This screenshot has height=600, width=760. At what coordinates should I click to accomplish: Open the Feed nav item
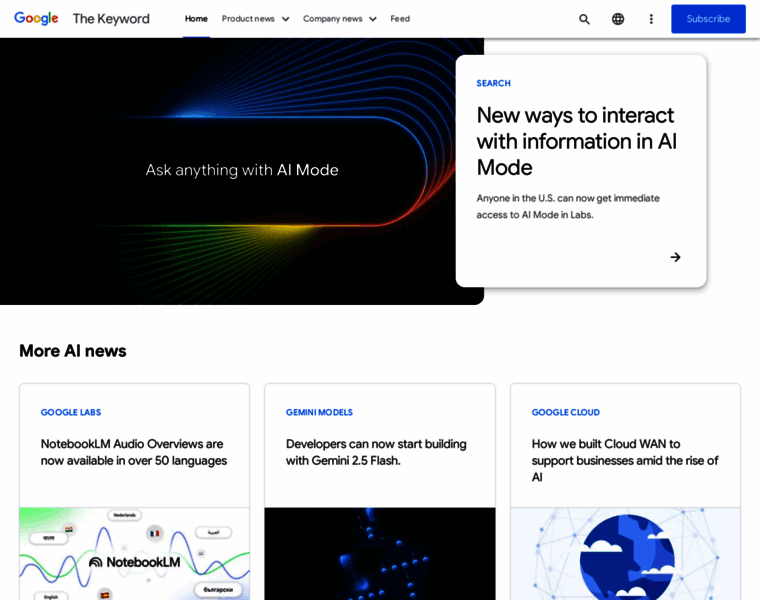(x=400, y=19)
